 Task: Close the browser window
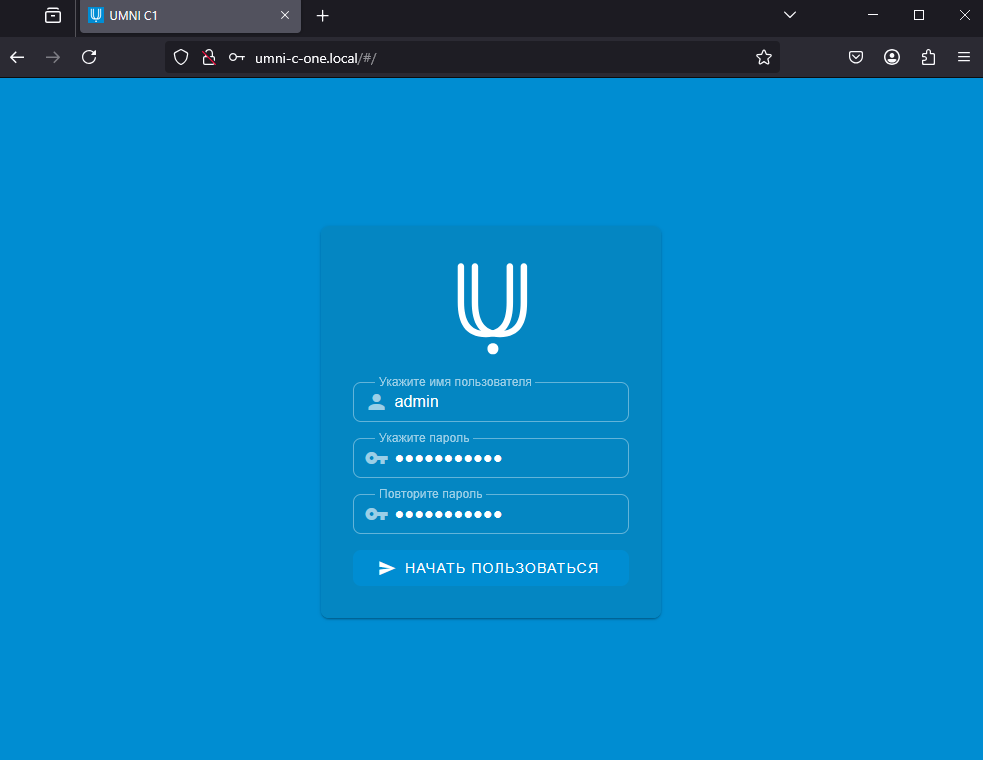pyautogui.click(x=965, y=15)
